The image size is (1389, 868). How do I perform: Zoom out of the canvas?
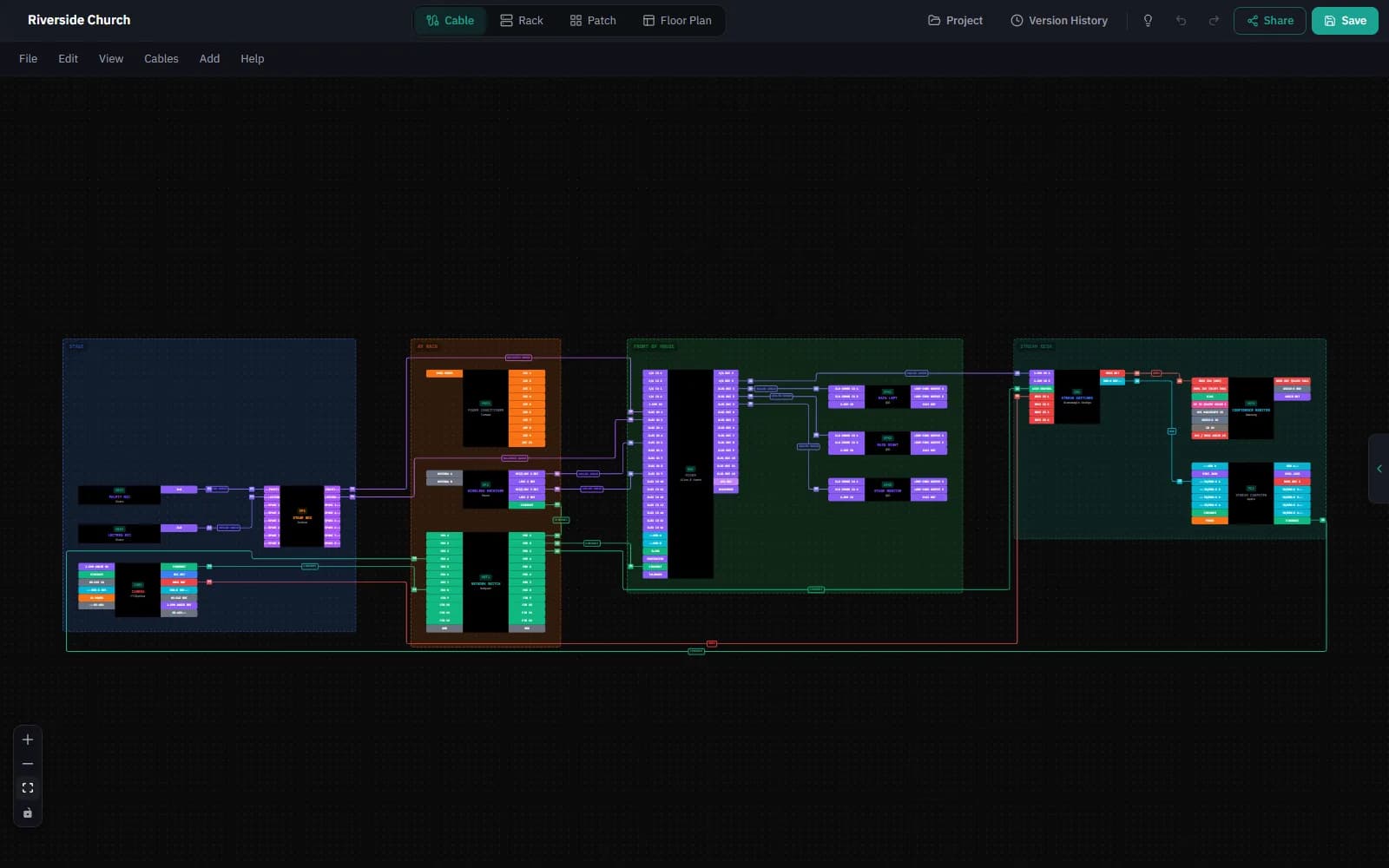click(28, 764)
